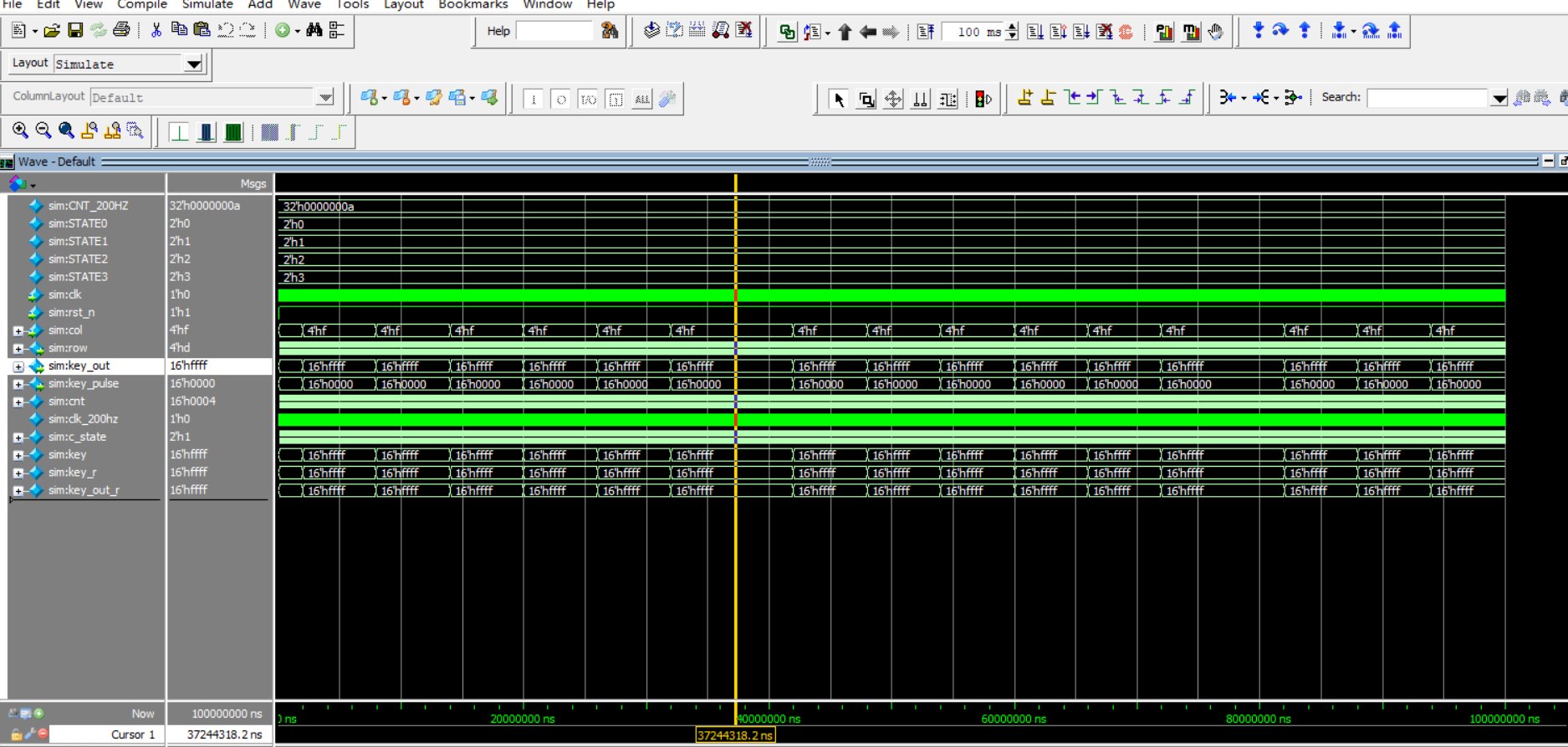Click the Continue Run icon
Screen dimensions: 1568x747
1059,32
